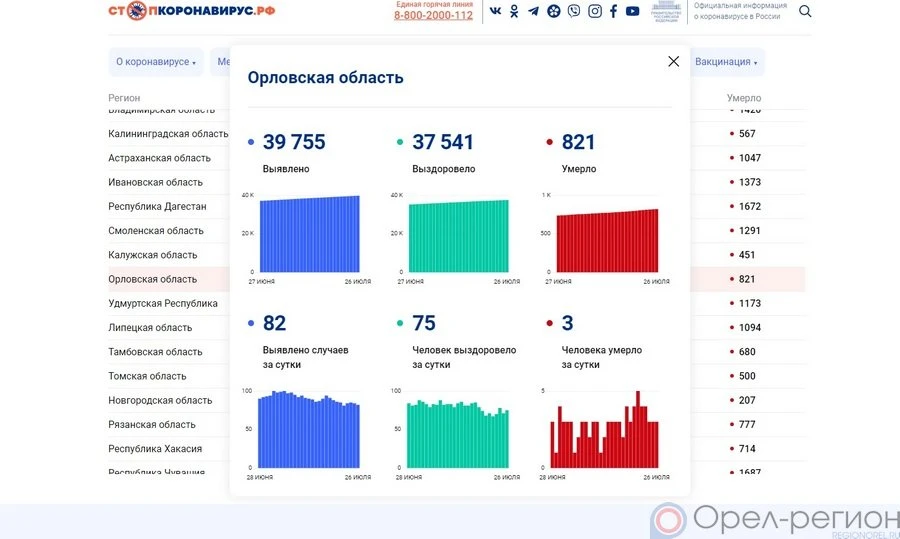Select Калининградская область in region list

tap(168, 134)
